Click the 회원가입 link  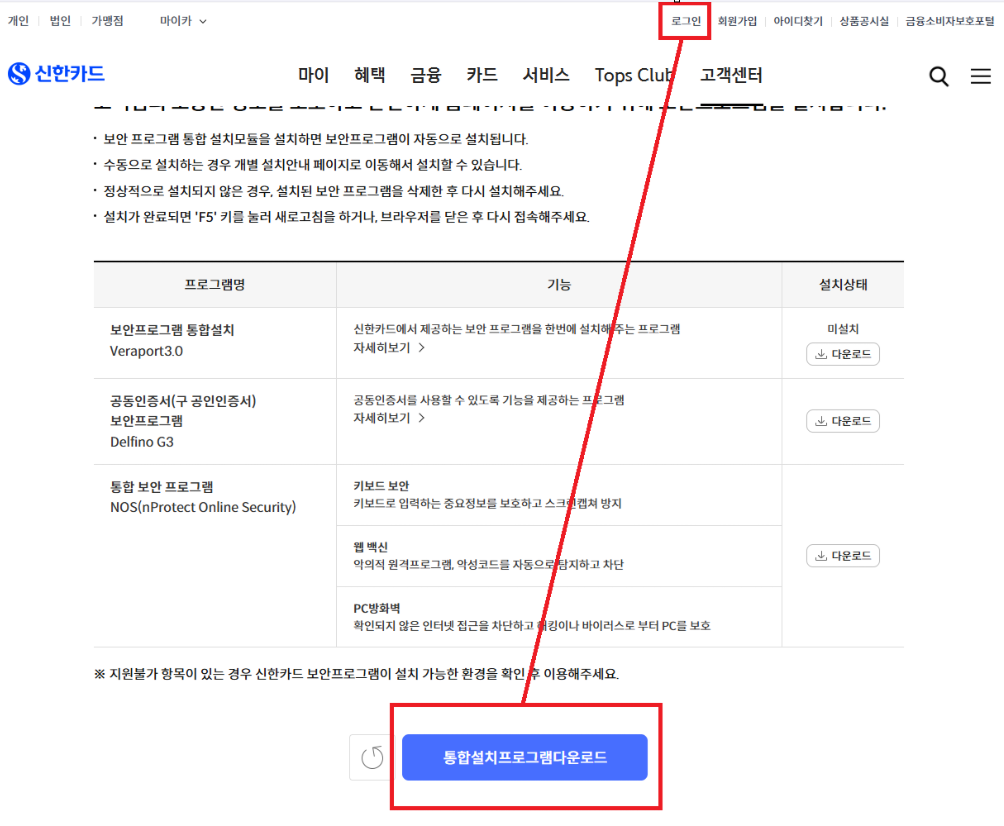coord(737,21)
